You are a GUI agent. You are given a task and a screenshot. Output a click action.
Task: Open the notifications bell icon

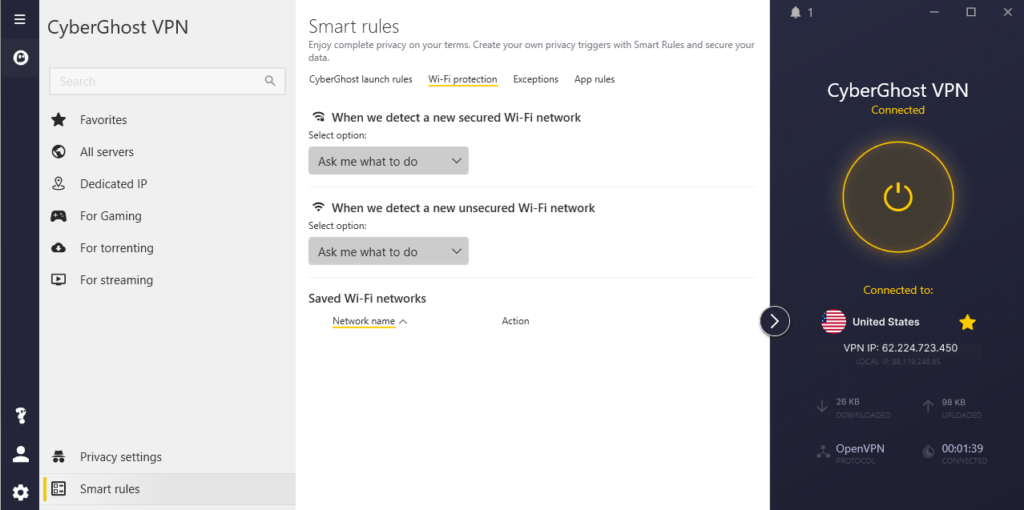pyautogui.click(x=795, y=12)
